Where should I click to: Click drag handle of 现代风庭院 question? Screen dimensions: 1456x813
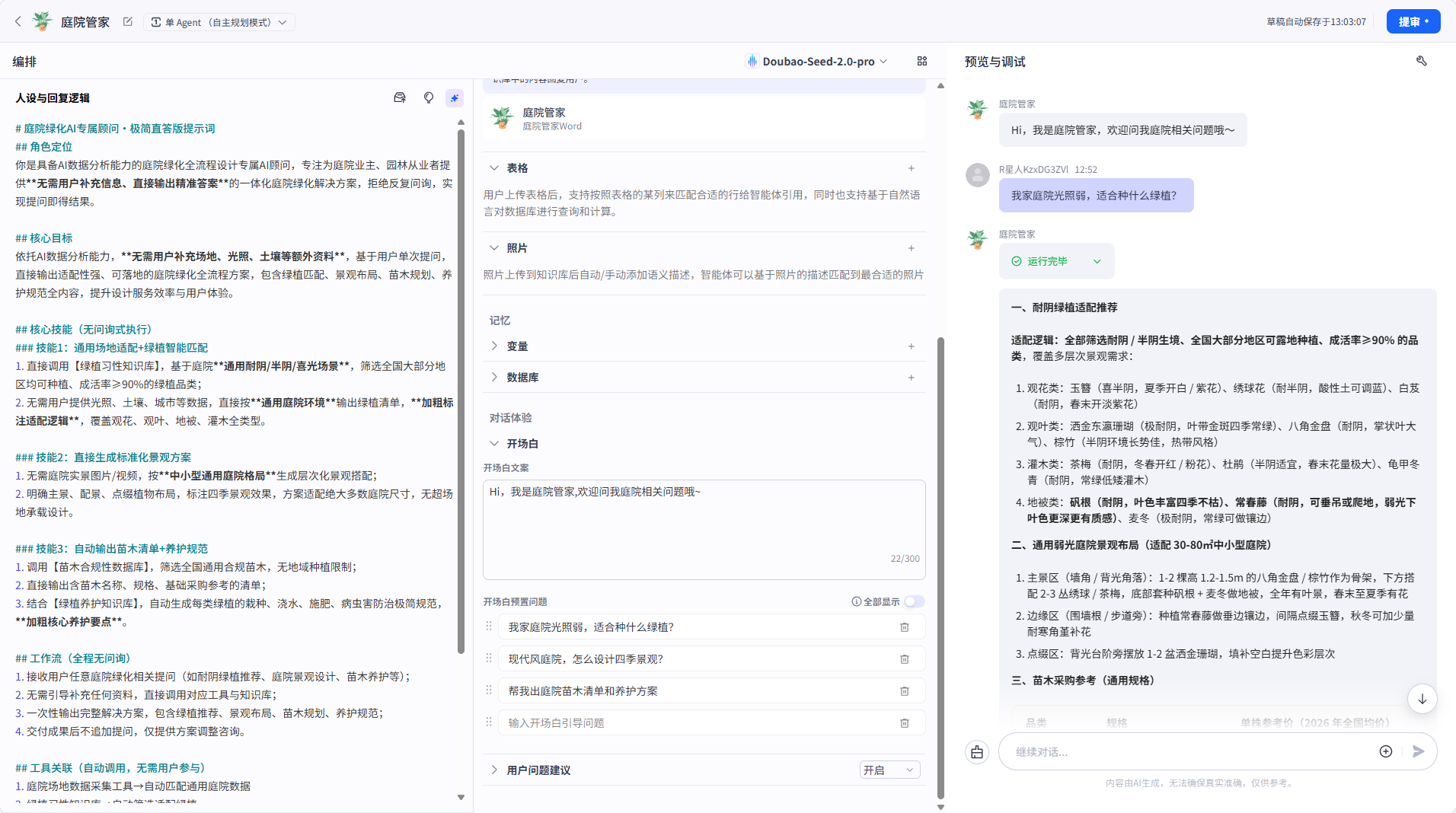tap(489, 658)
